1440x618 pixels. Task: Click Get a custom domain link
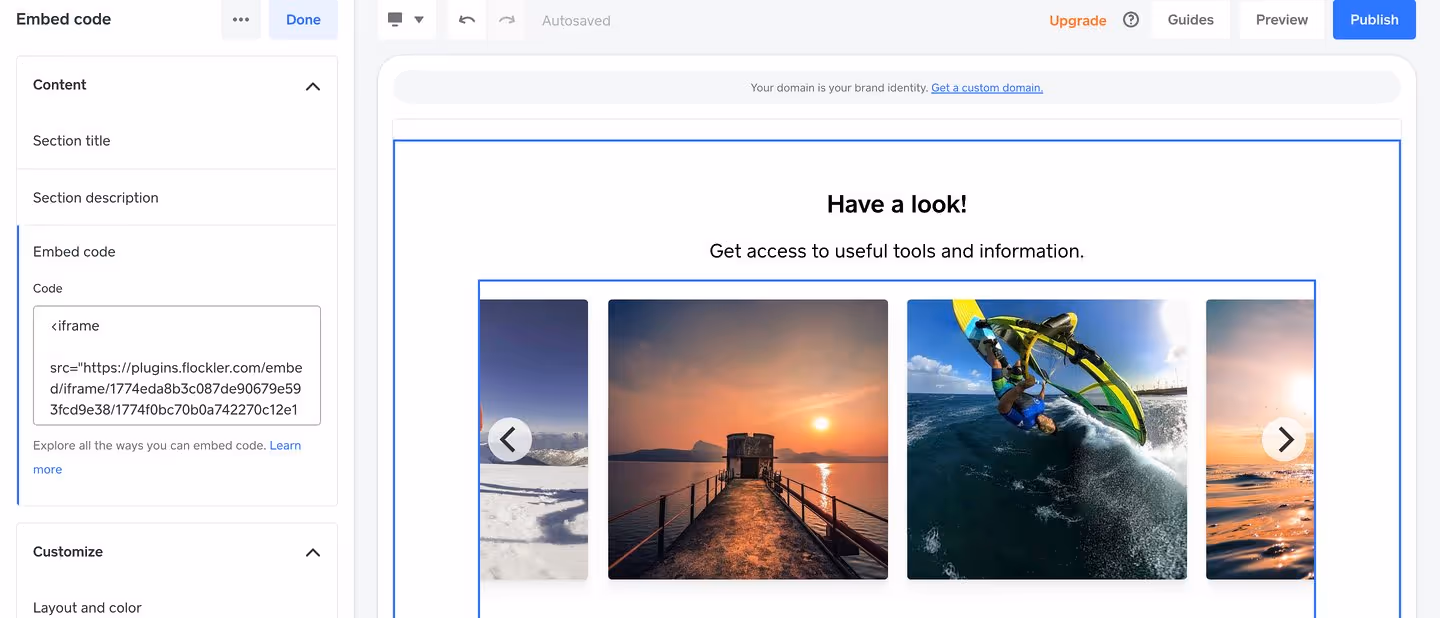987,88
